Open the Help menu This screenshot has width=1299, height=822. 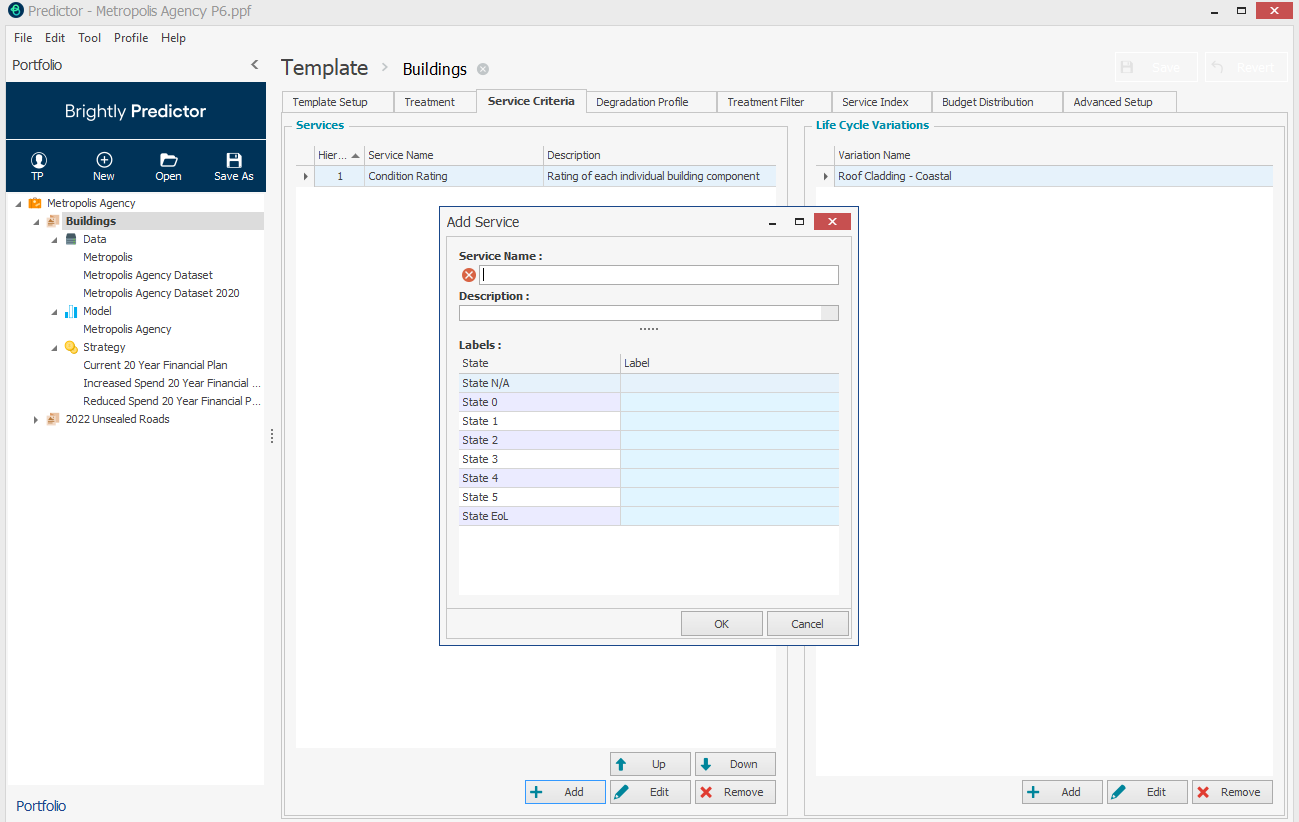pos(174,38)
